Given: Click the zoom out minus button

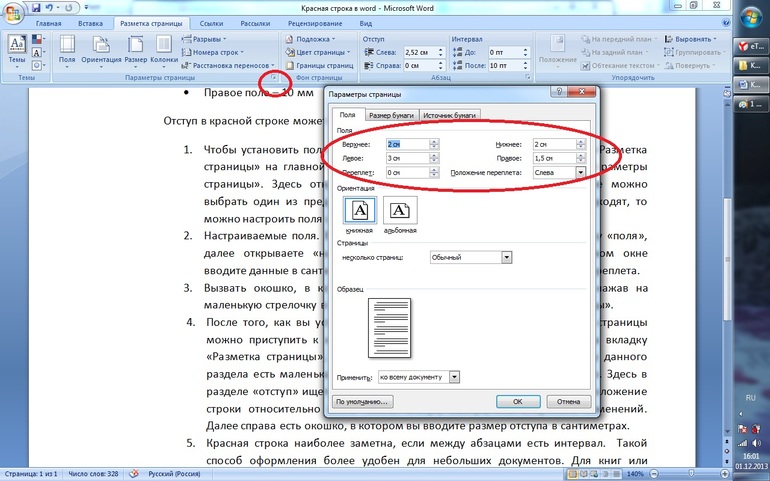Looking at the screenshot, I should 654,474.
